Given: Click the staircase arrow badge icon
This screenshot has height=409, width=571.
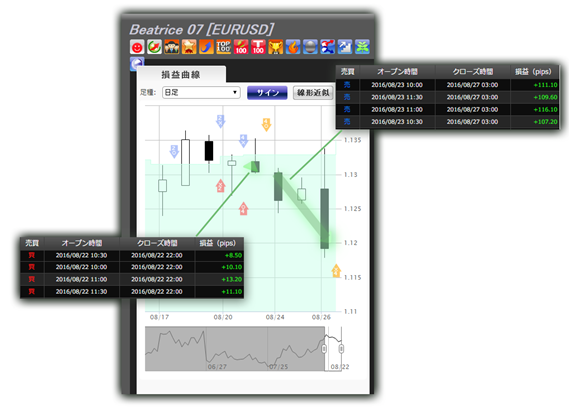Looking at the screenshot, I should click(x=344, y=47).
